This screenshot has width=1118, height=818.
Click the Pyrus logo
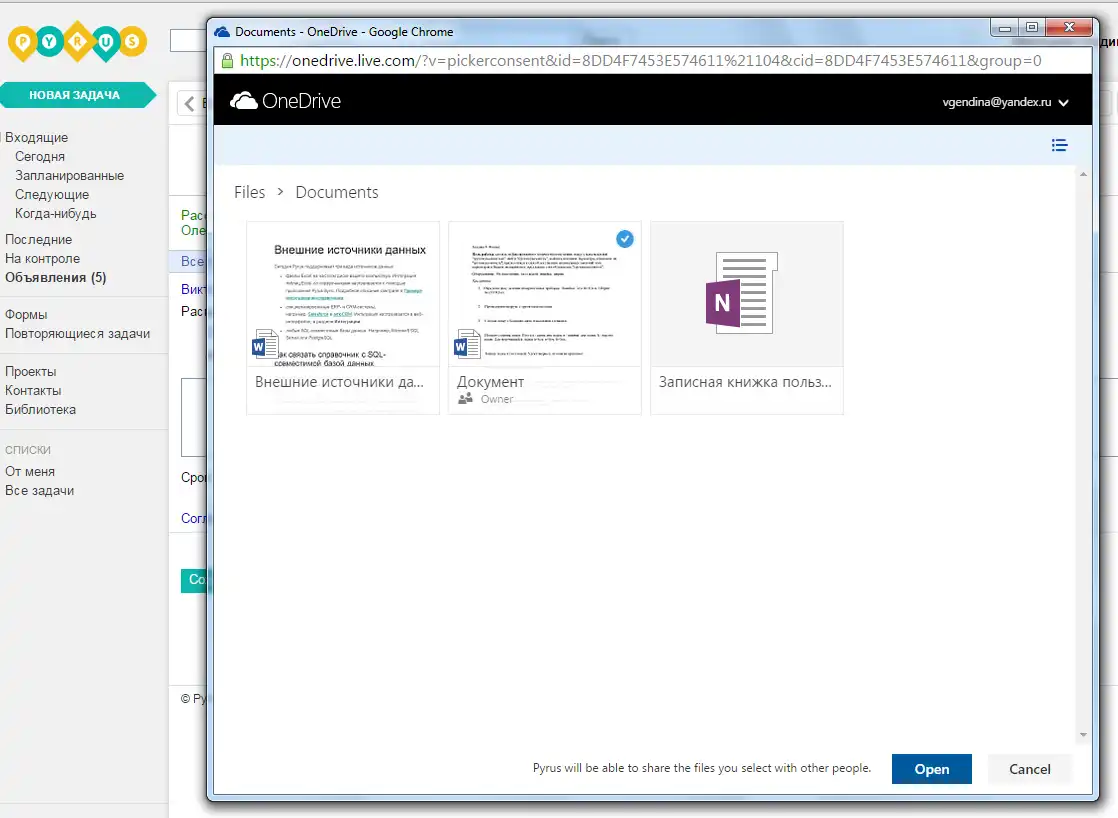[x=77, y=42]
